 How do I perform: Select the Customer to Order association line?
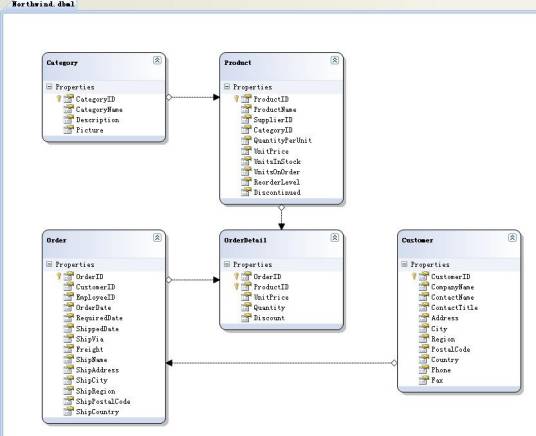pyautogui.click(x=281, y=363)
